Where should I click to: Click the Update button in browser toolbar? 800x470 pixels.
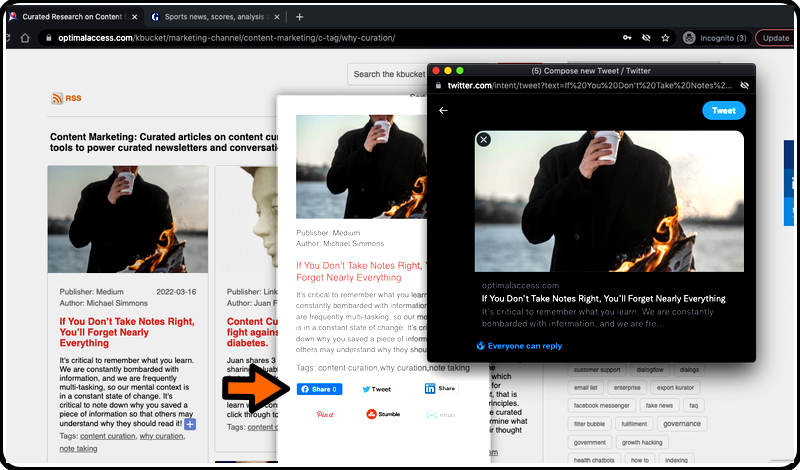(x=776, y=38)
